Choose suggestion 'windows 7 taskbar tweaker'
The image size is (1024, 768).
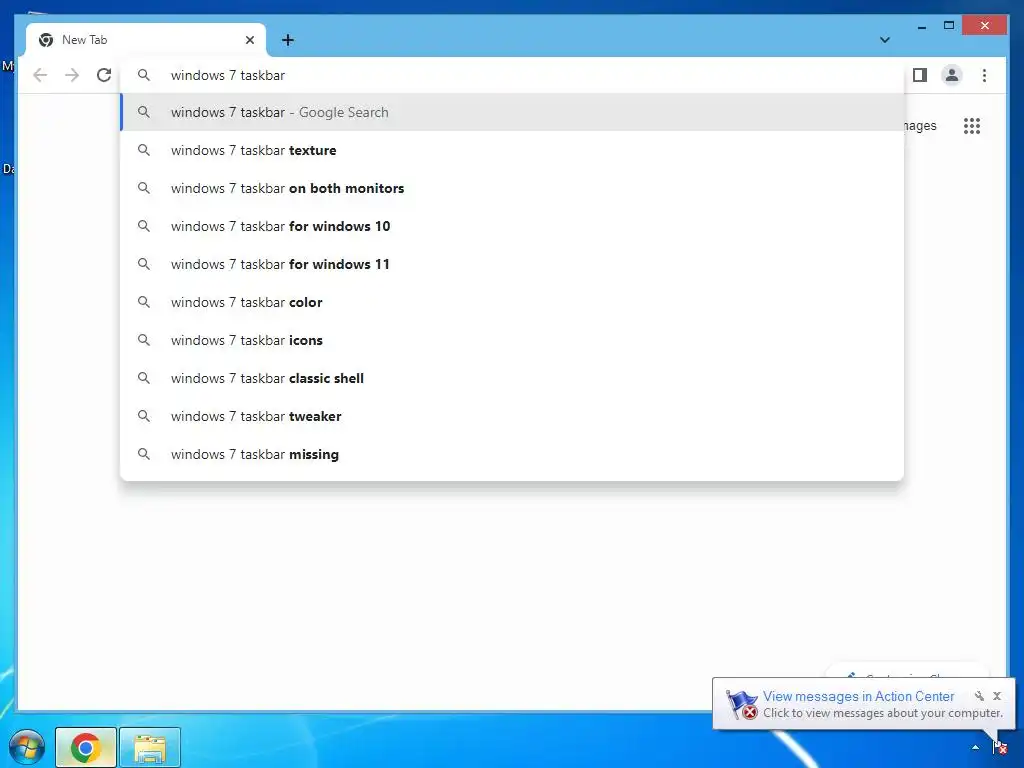point(512,416)
